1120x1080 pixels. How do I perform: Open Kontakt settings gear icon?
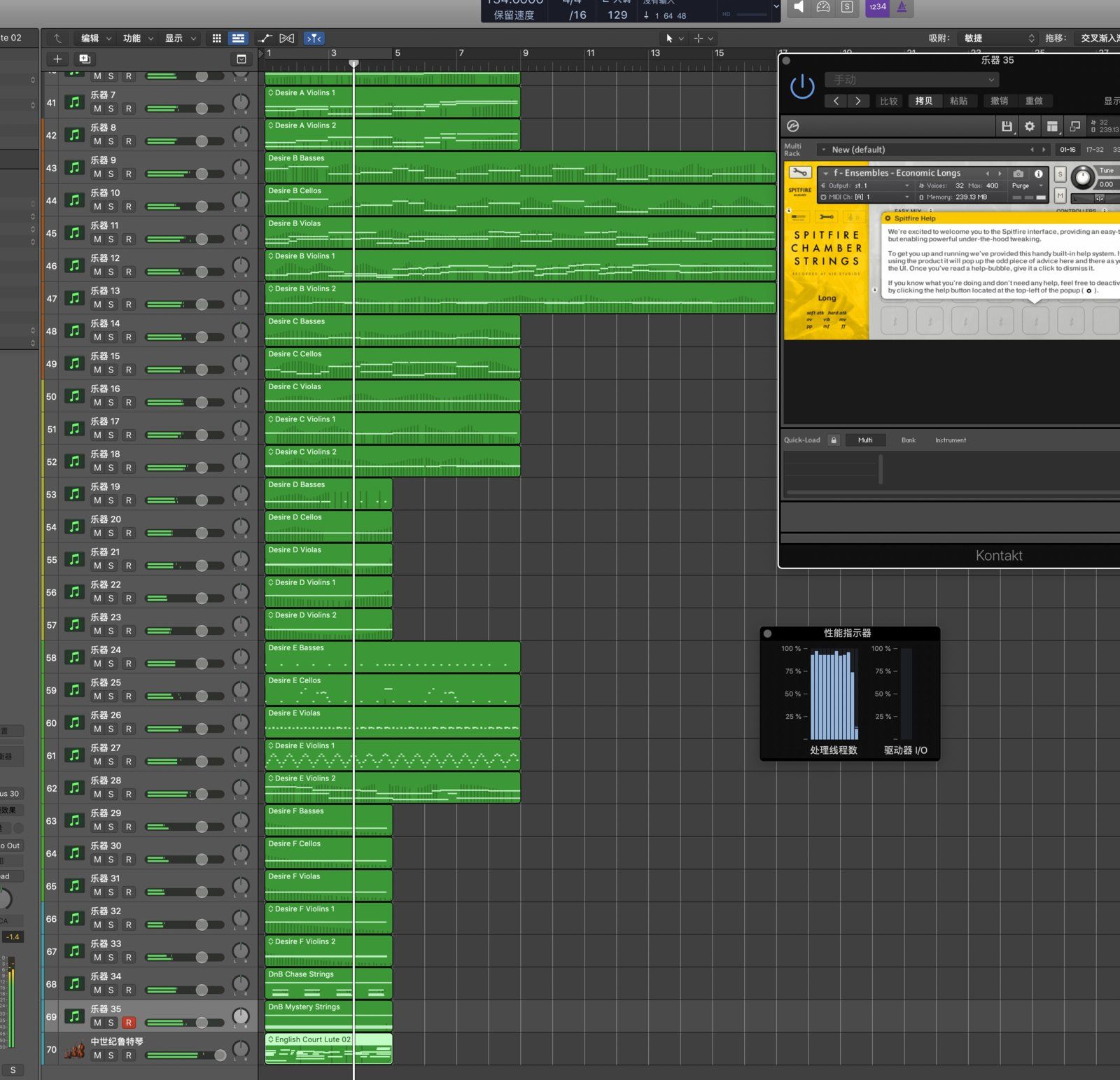(1029, 126)
